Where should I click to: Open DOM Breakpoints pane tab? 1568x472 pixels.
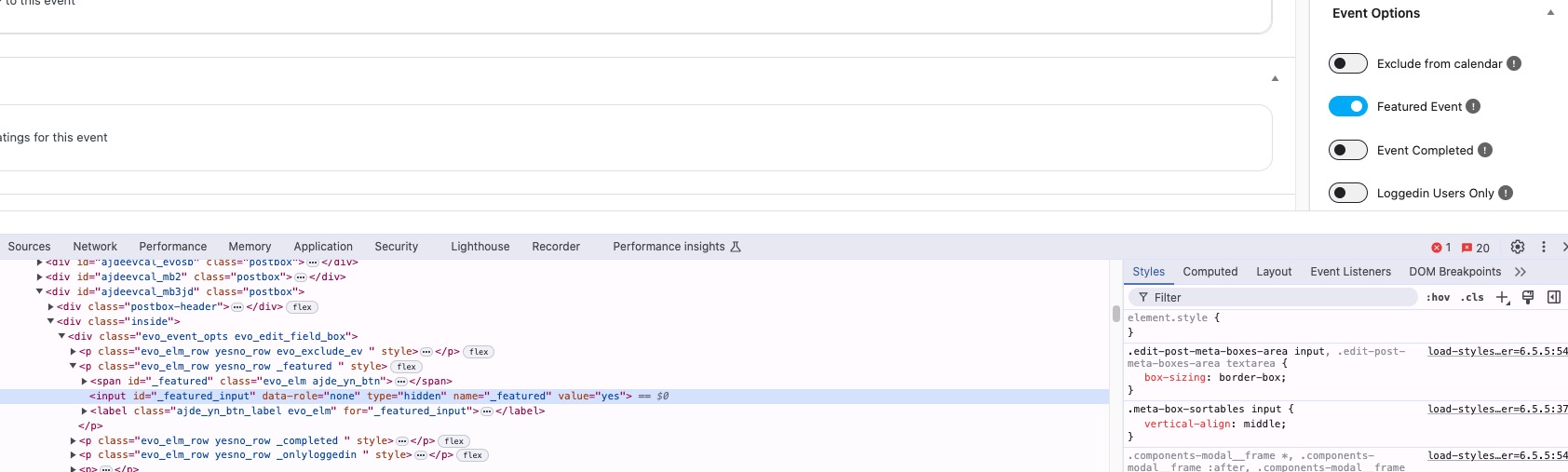click(1455, 272)
